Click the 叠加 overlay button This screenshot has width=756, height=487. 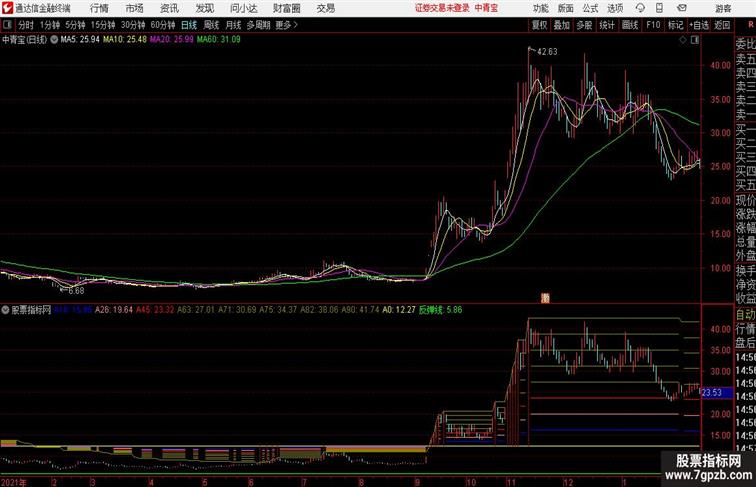[x=562, y=25]
